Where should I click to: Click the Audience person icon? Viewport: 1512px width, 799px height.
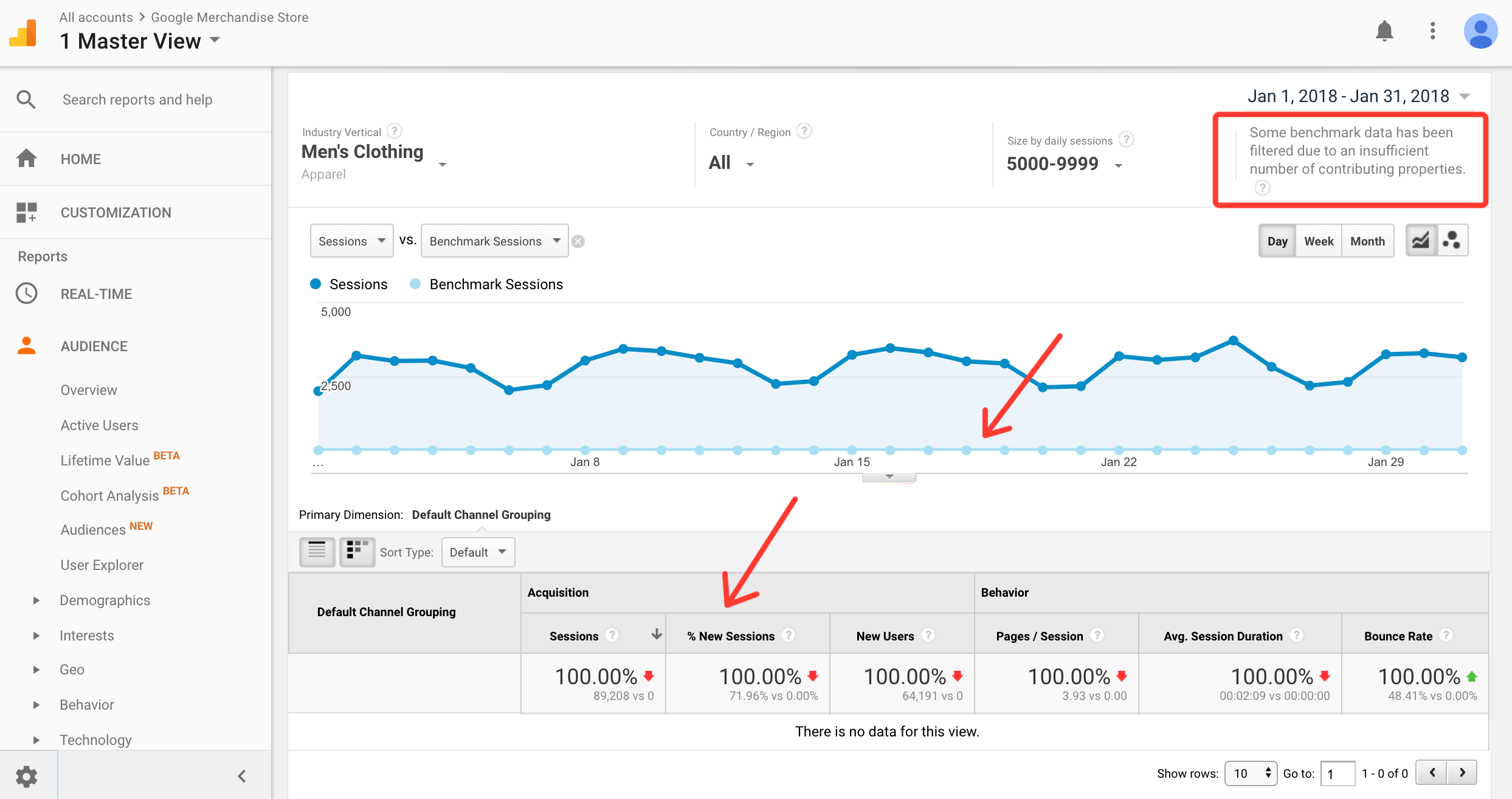(x=26, y=346)
